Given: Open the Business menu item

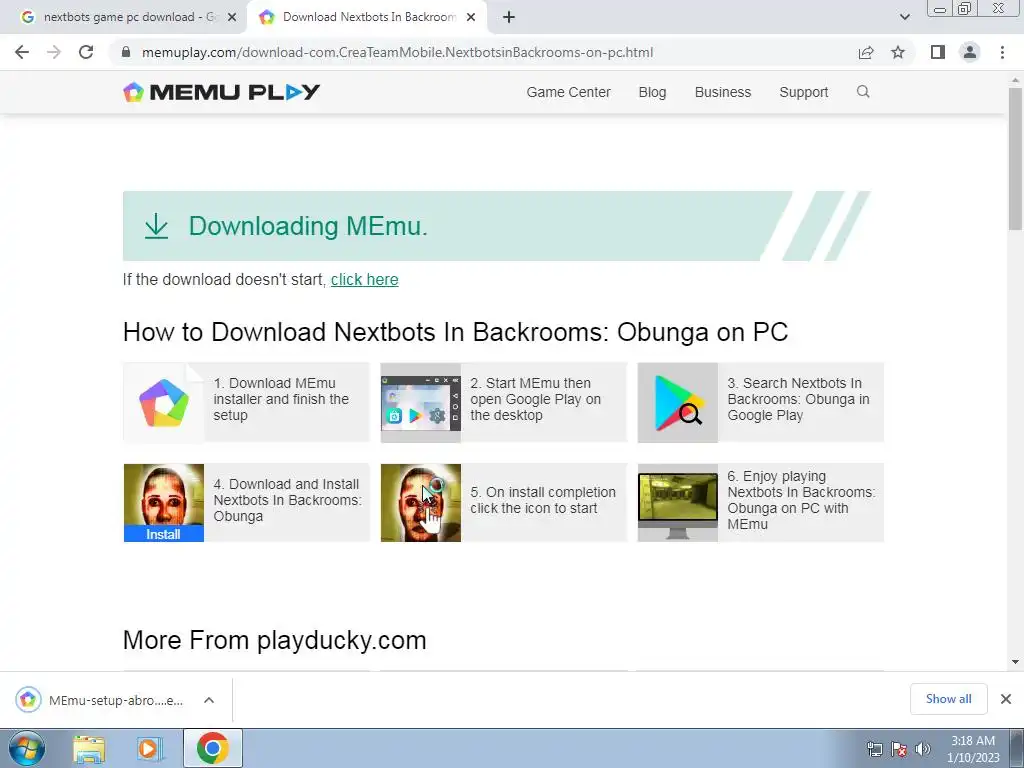Looking at the screenshot, I should [723, 92].
